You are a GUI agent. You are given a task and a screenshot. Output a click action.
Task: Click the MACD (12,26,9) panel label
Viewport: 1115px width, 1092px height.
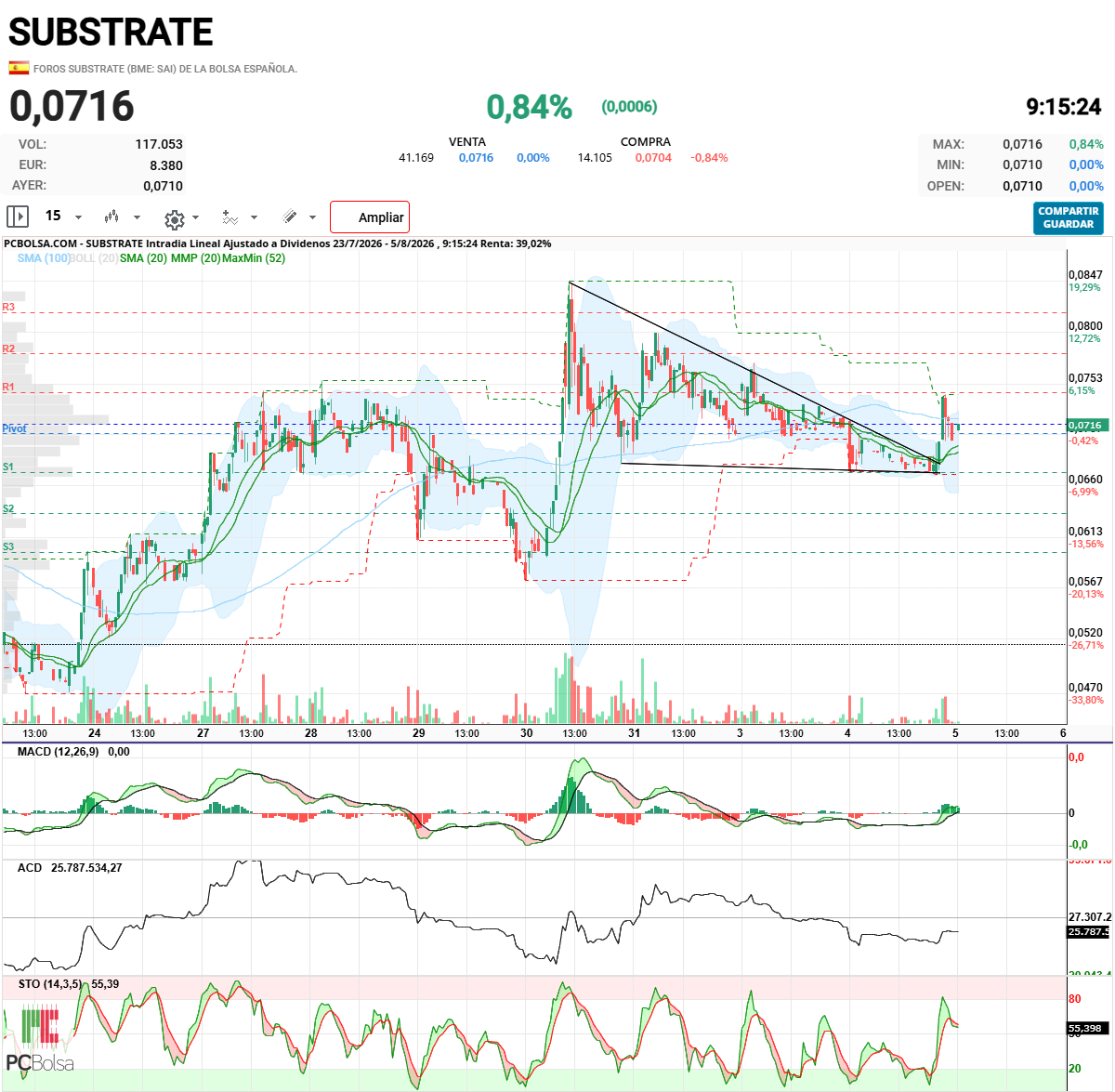pyautogui.click(x=58, y=751)
